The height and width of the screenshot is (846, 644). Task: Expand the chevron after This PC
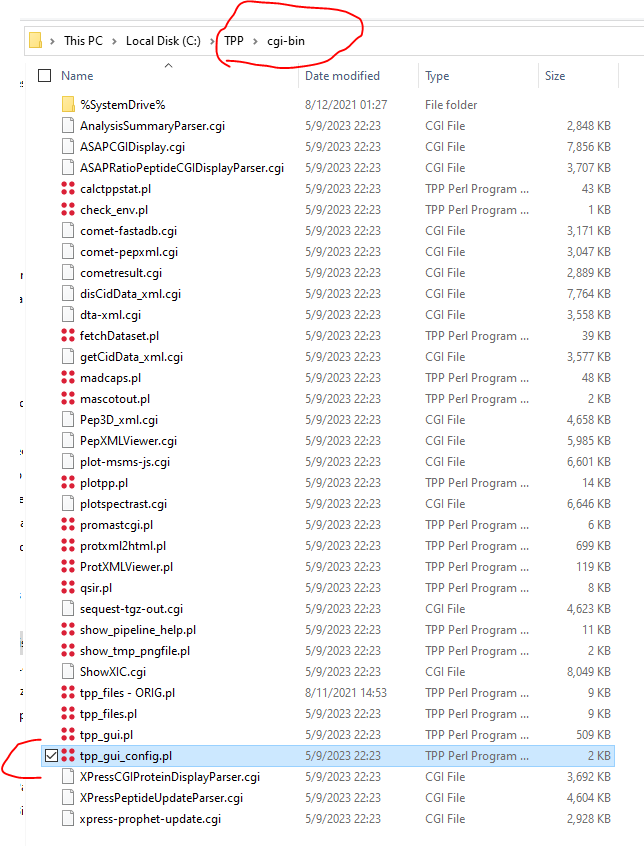click(115, 41)
